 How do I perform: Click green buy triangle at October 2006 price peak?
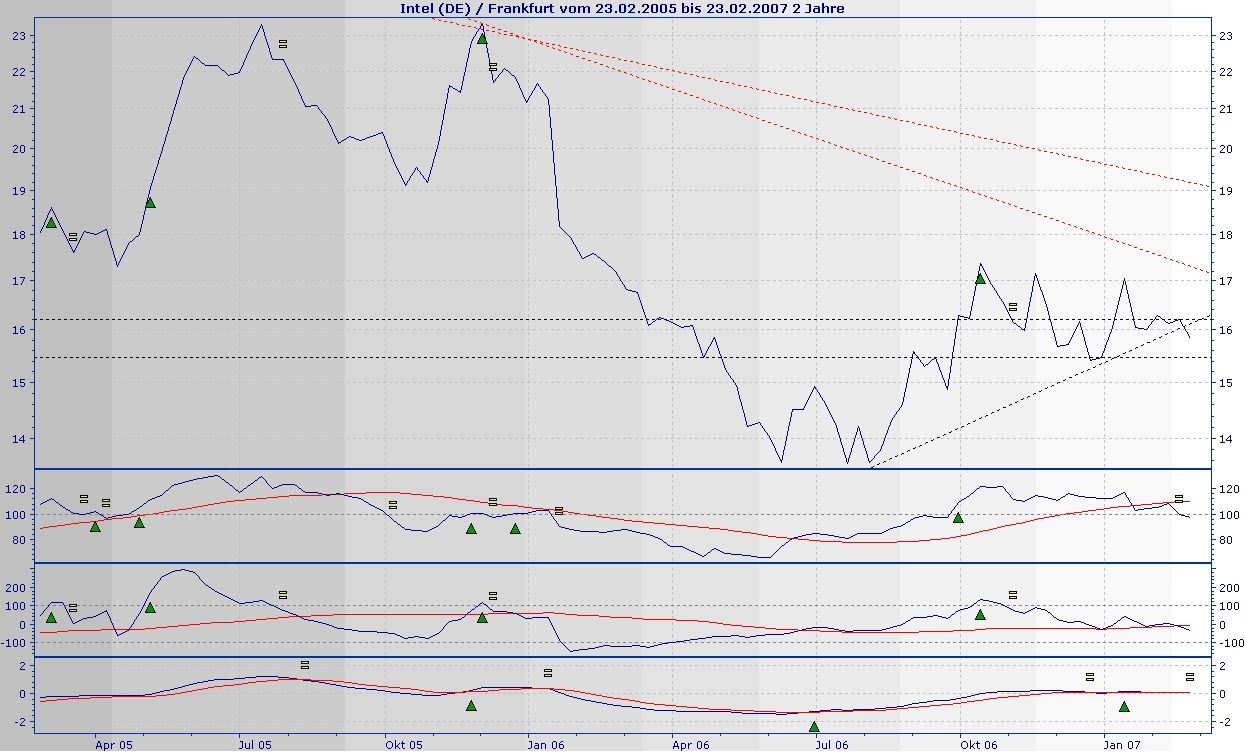pyautogui.click(x=980, y=278)
